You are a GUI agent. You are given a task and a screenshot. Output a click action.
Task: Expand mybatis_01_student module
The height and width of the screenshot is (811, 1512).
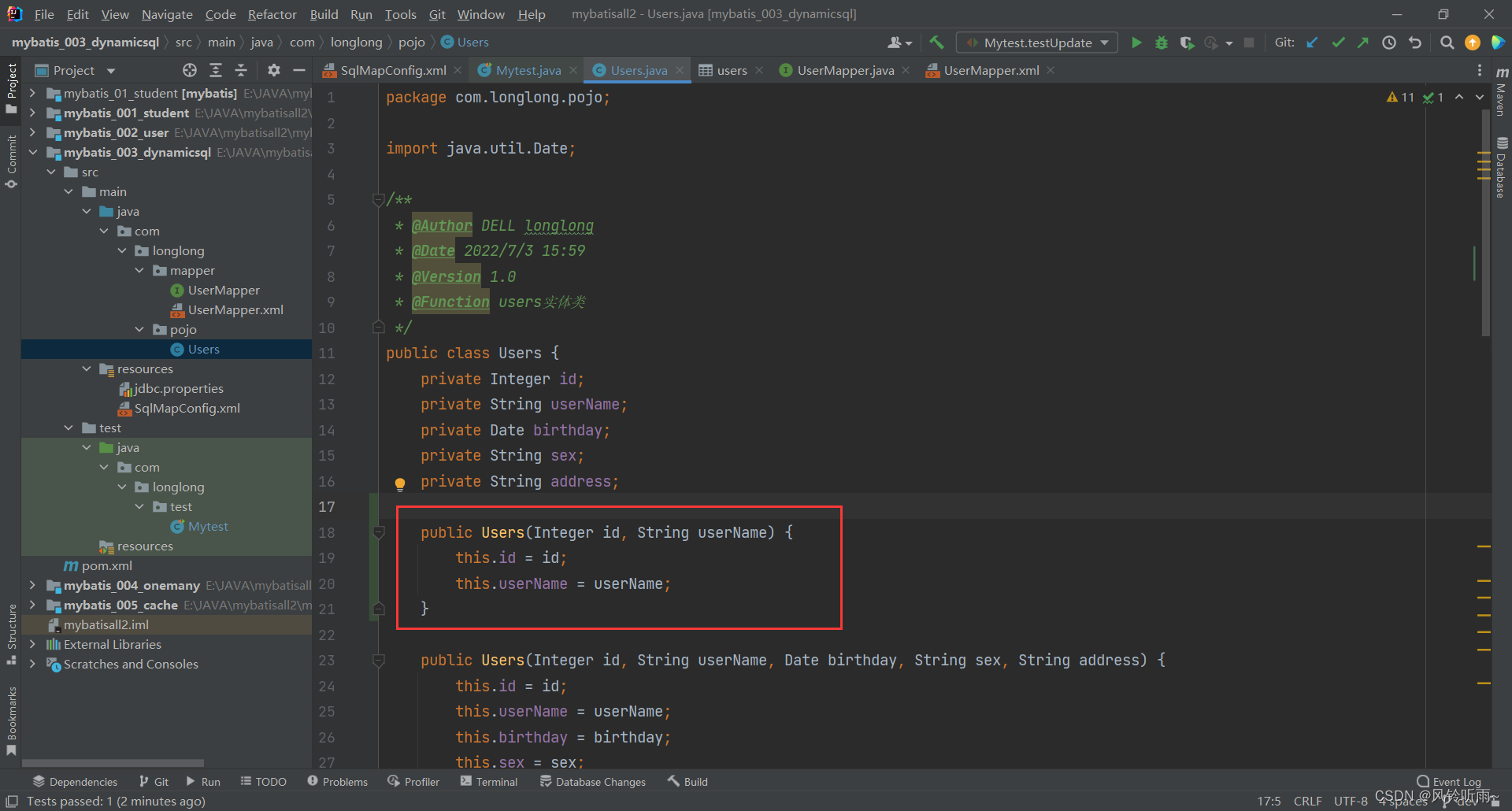coord(32,93)
